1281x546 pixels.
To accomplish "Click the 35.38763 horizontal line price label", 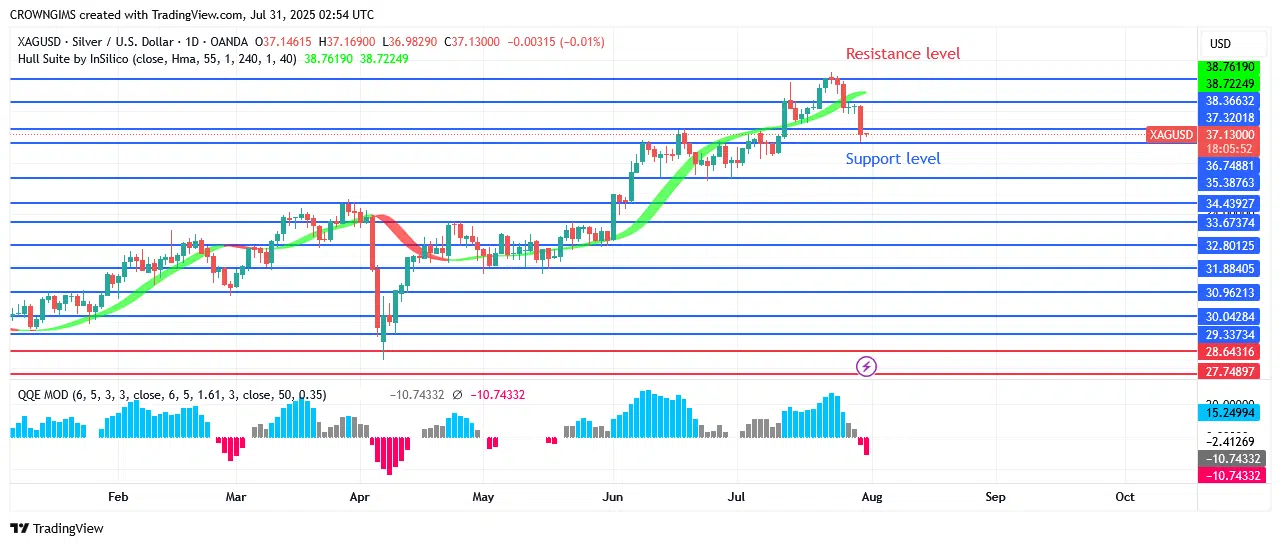I will click(x=1229, y=183).
